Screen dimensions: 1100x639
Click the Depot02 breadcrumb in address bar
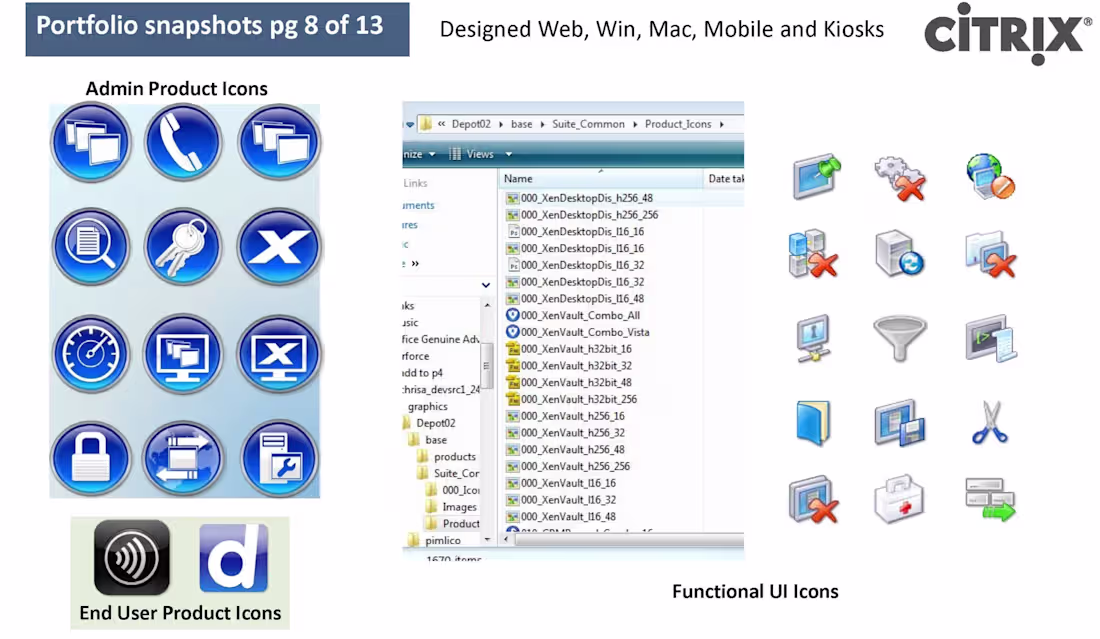[x=471, y=124]
